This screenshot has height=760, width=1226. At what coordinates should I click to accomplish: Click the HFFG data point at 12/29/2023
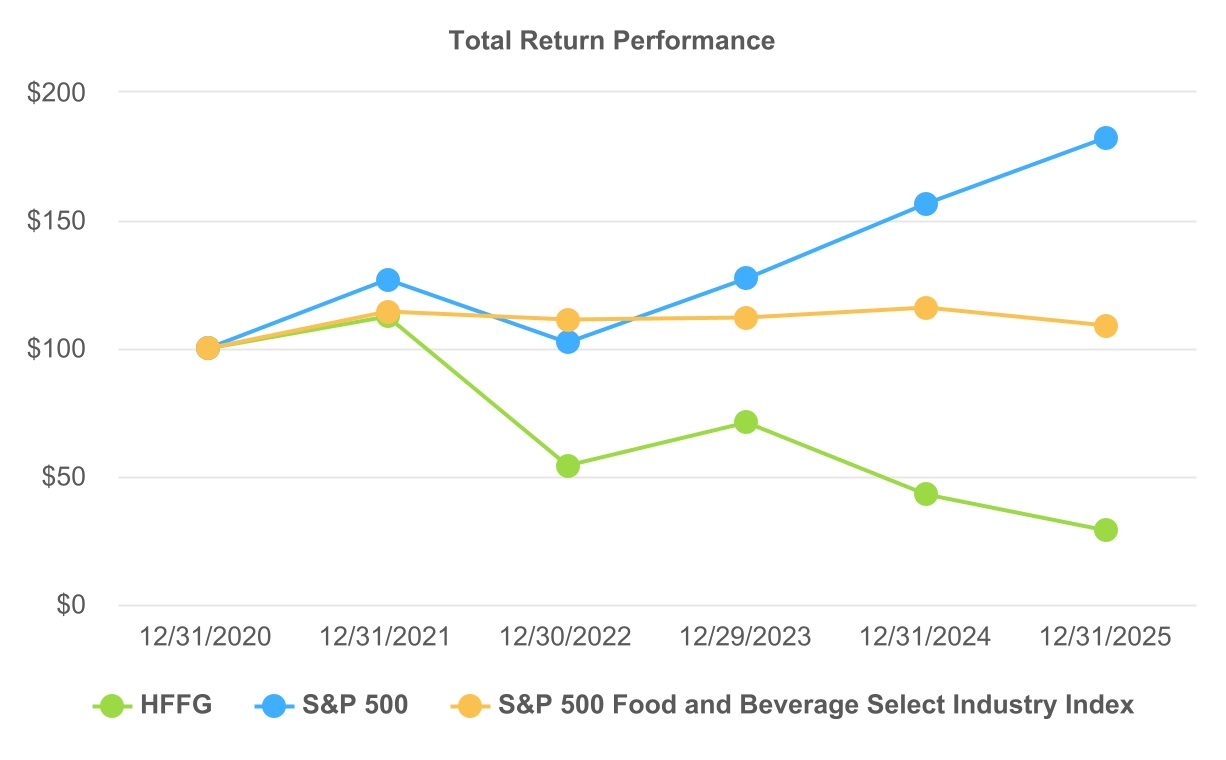(746, 422)
